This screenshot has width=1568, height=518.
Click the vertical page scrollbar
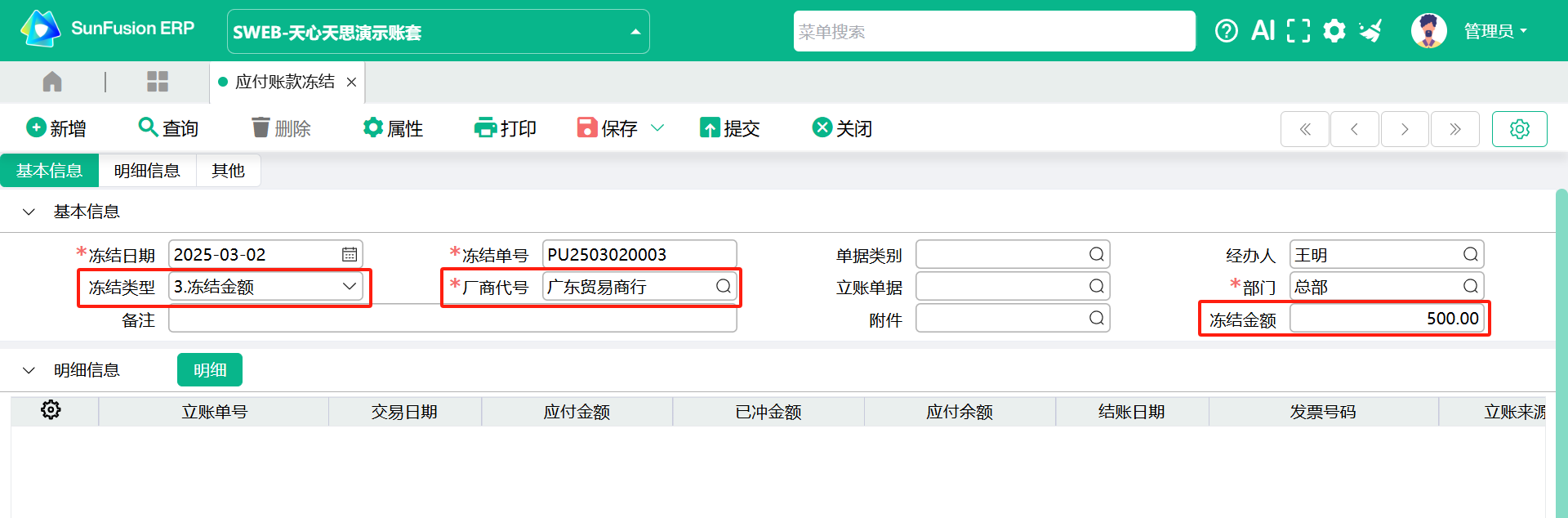1561,353
